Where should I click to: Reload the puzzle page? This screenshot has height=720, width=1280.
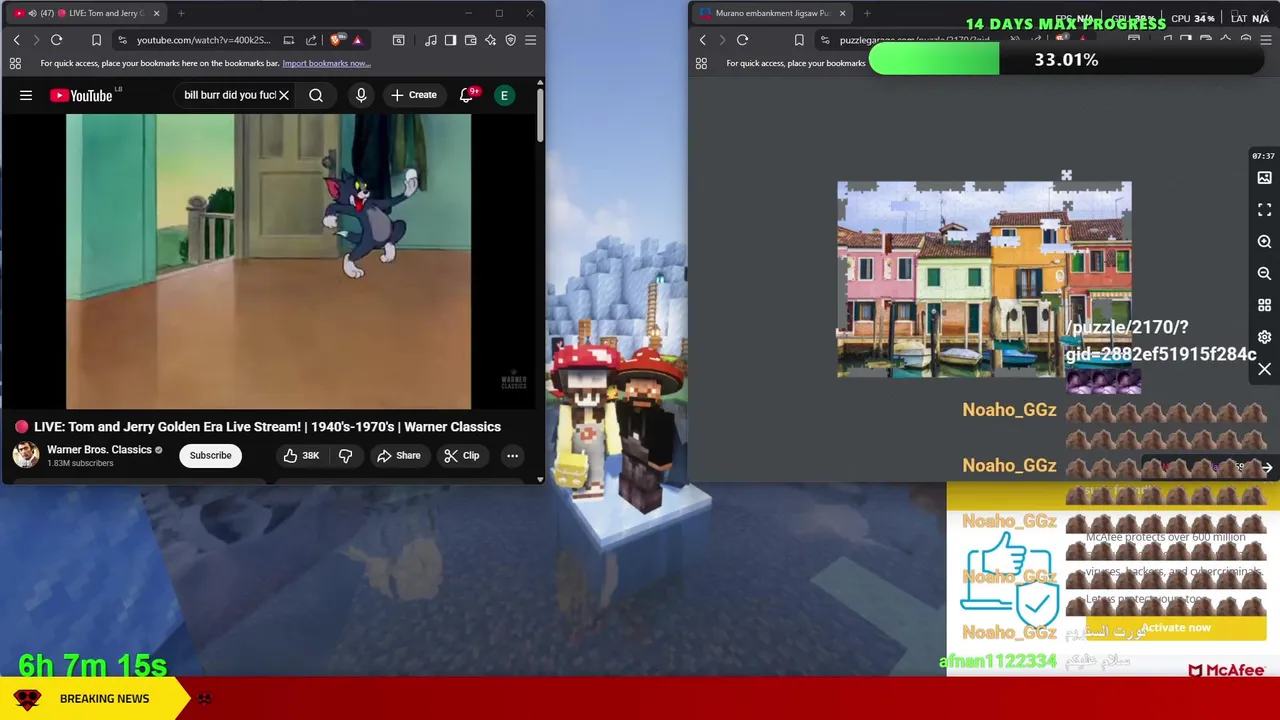coord(742,40)
